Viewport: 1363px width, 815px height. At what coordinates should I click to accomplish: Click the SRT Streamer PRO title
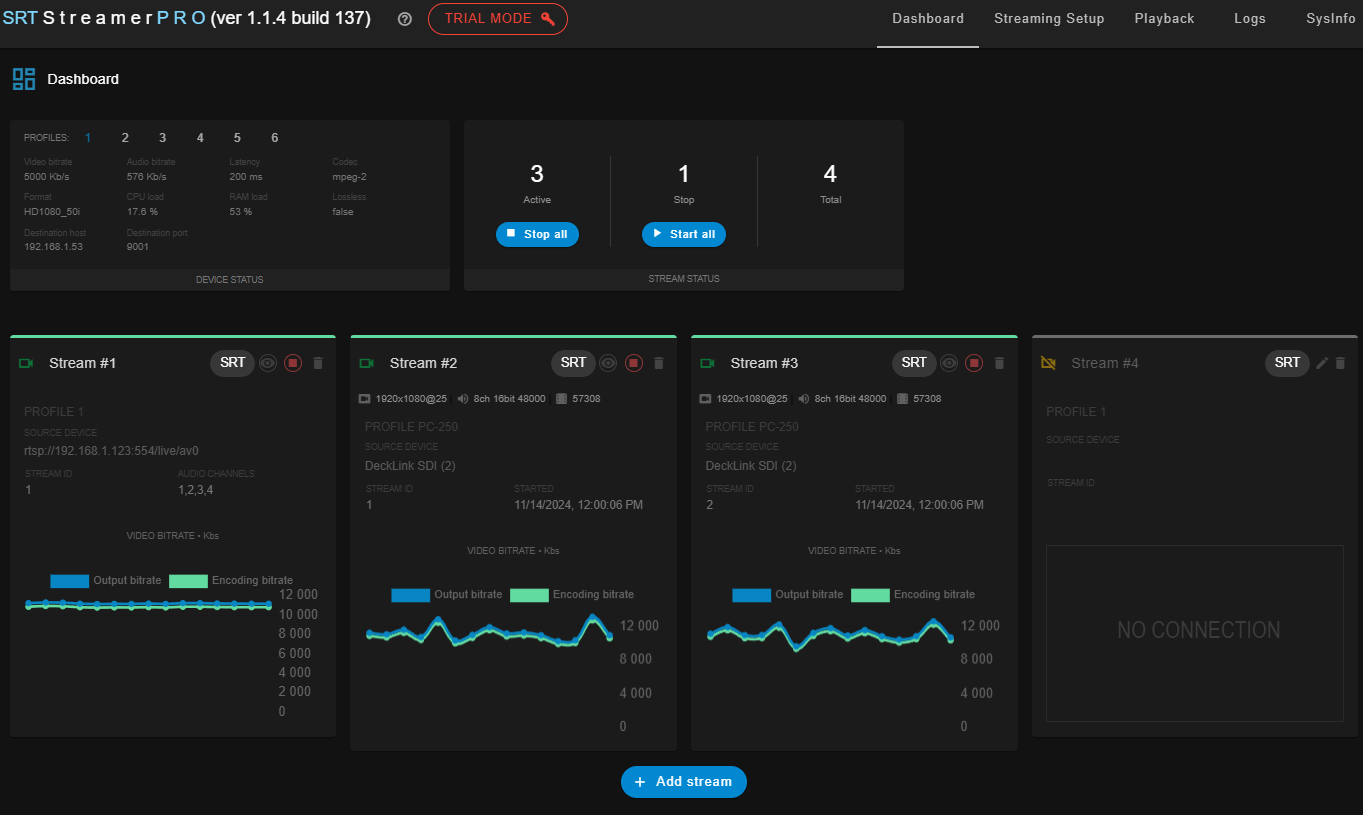coord(186,19)
